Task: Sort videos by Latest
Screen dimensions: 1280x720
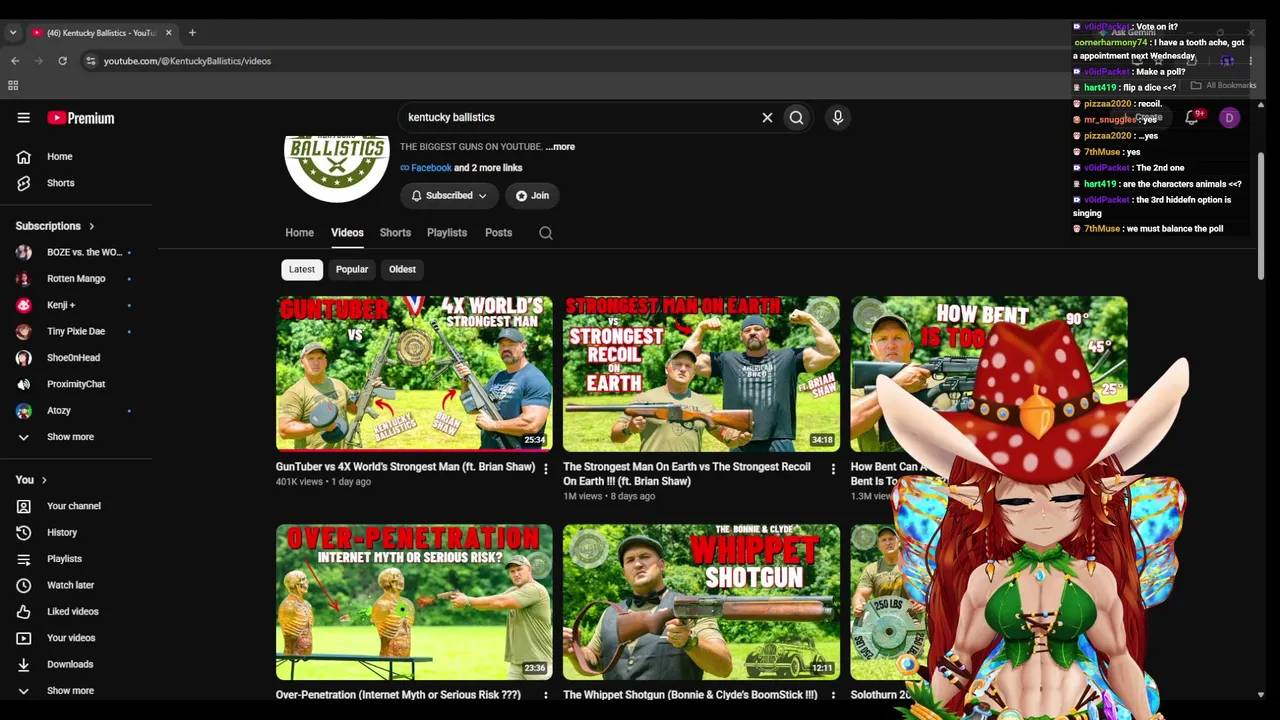Action: [301, 269]
